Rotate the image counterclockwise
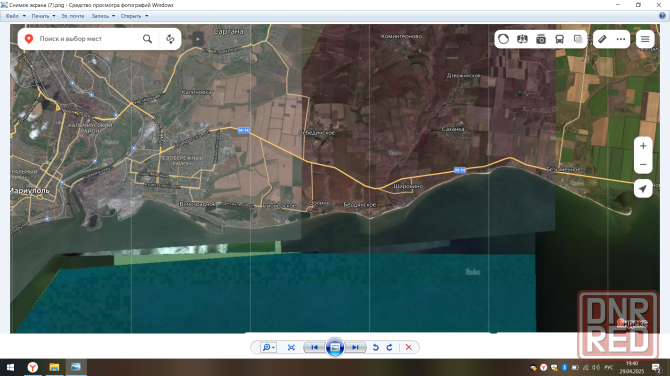Image resolution: width=670 pixels, height=376 pixels. (376, 347)
